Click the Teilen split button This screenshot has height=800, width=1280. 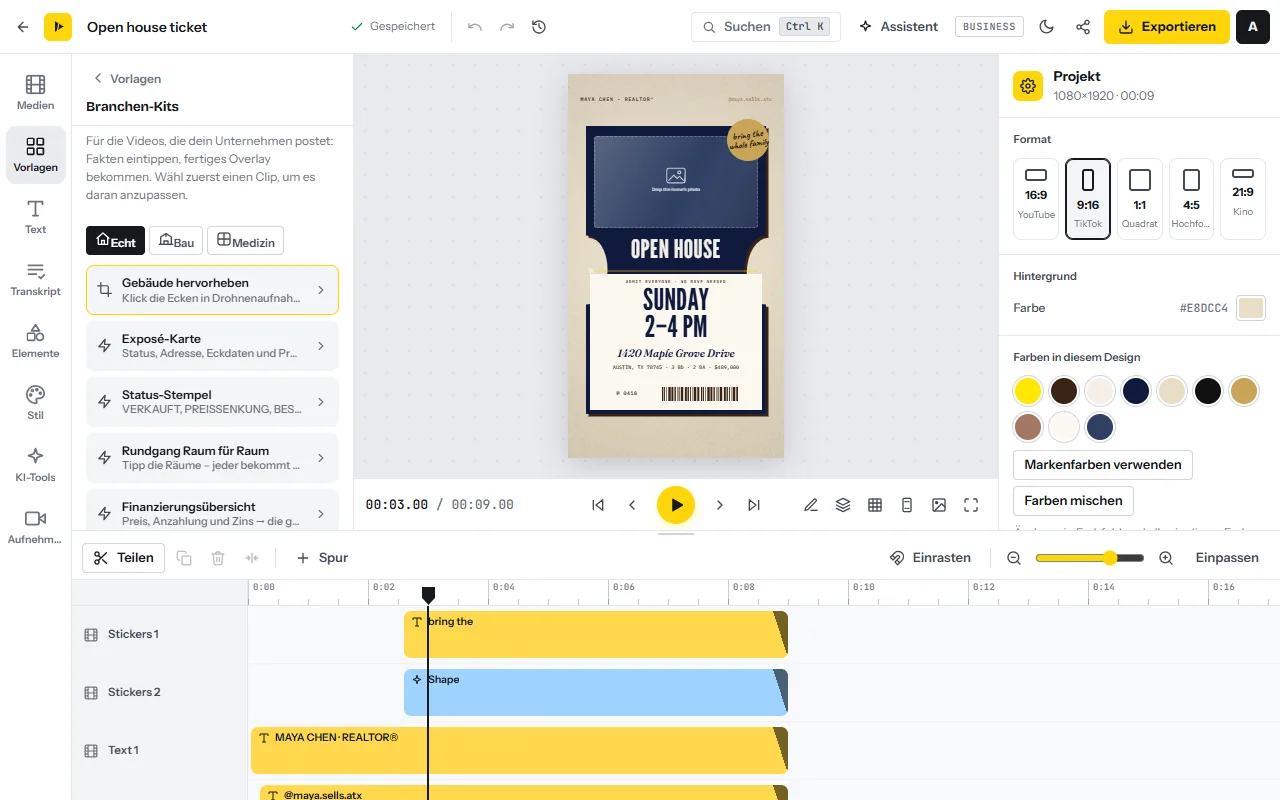(123, 558)
